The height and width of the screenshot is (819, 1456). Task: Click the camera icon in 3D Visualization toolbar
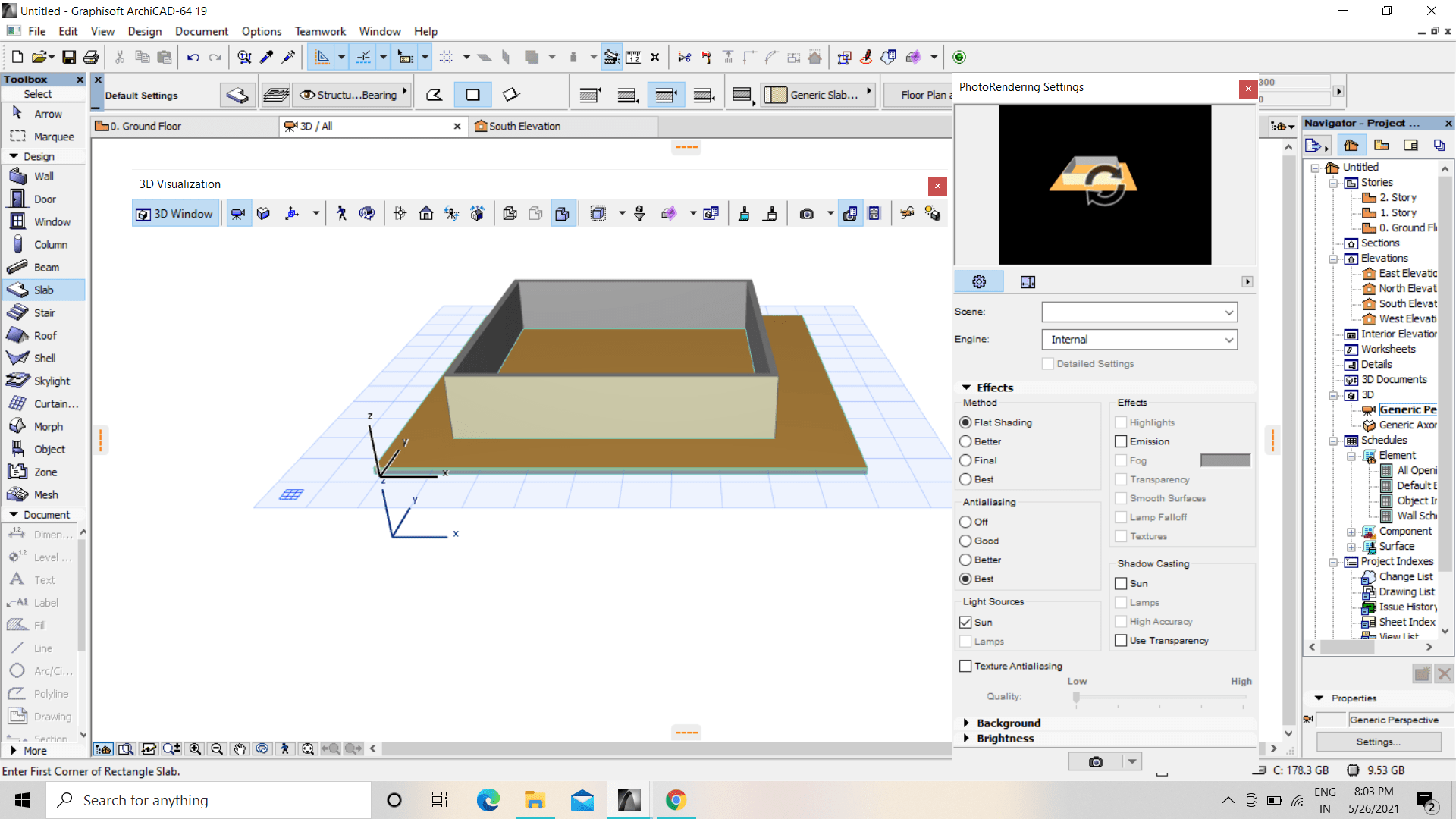click(x=807, y=214)
